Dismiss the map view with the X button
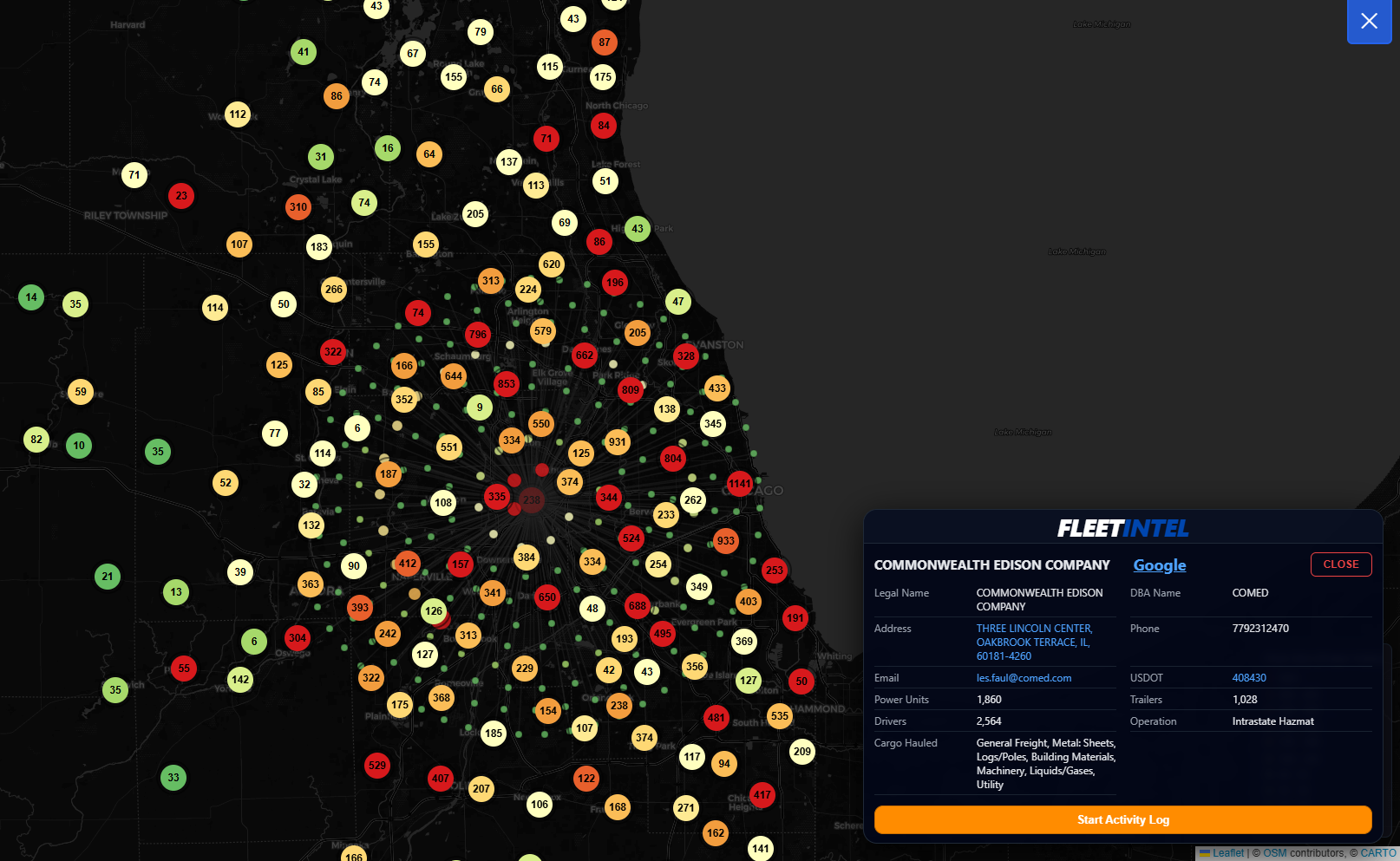 tap(1369, 22)
